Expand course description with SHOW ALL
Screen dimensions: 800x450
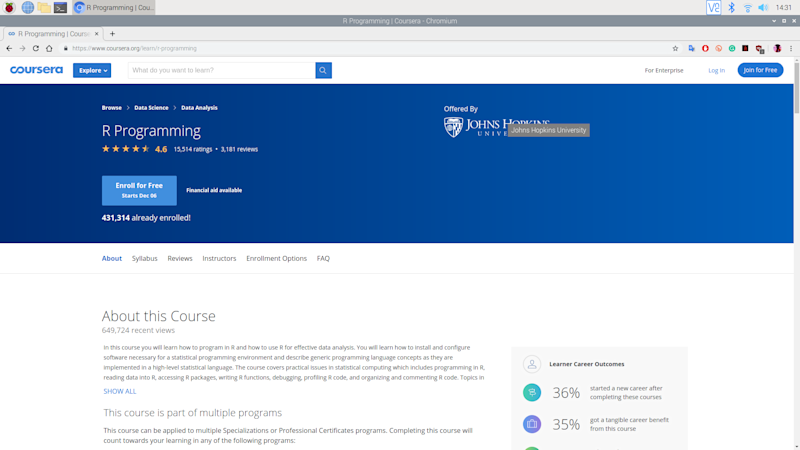[x=120, y=391]
